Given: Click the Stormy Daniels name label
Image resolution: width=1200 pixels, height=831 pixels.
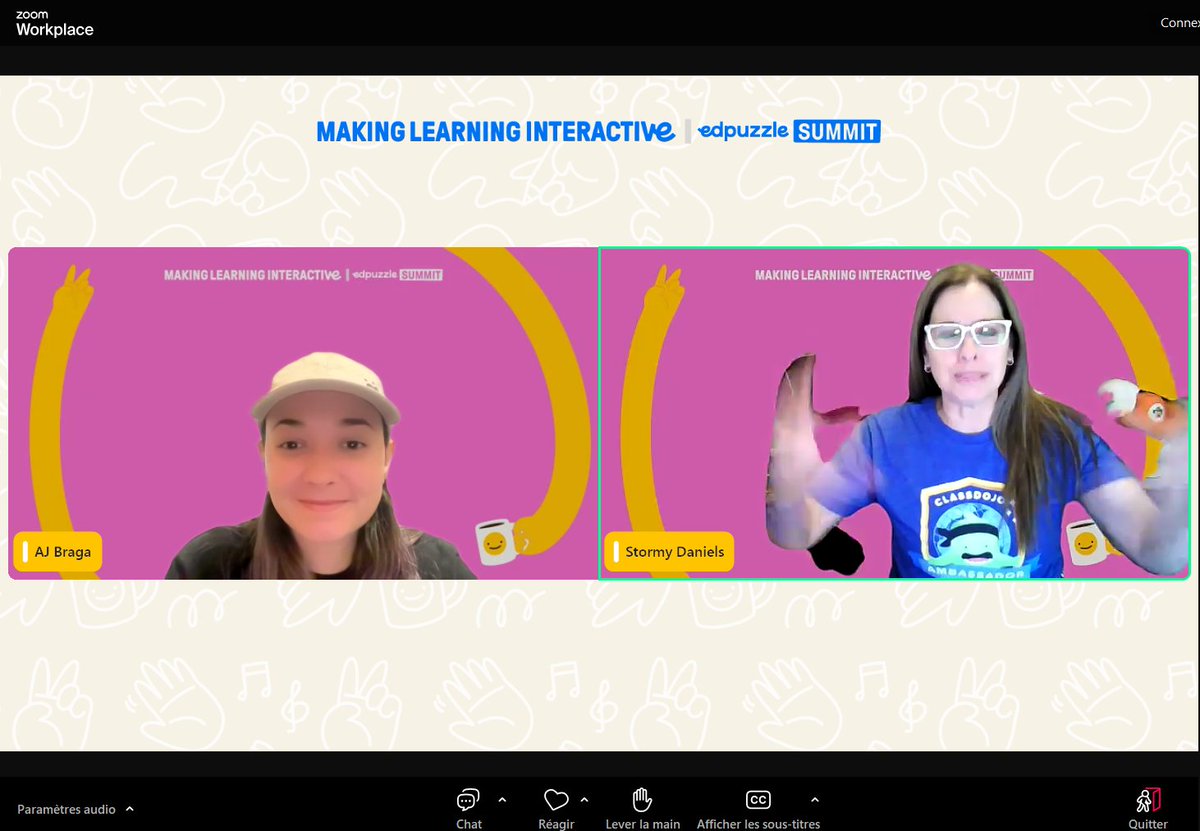Looking at the screenshot, I should click(669, 552).
